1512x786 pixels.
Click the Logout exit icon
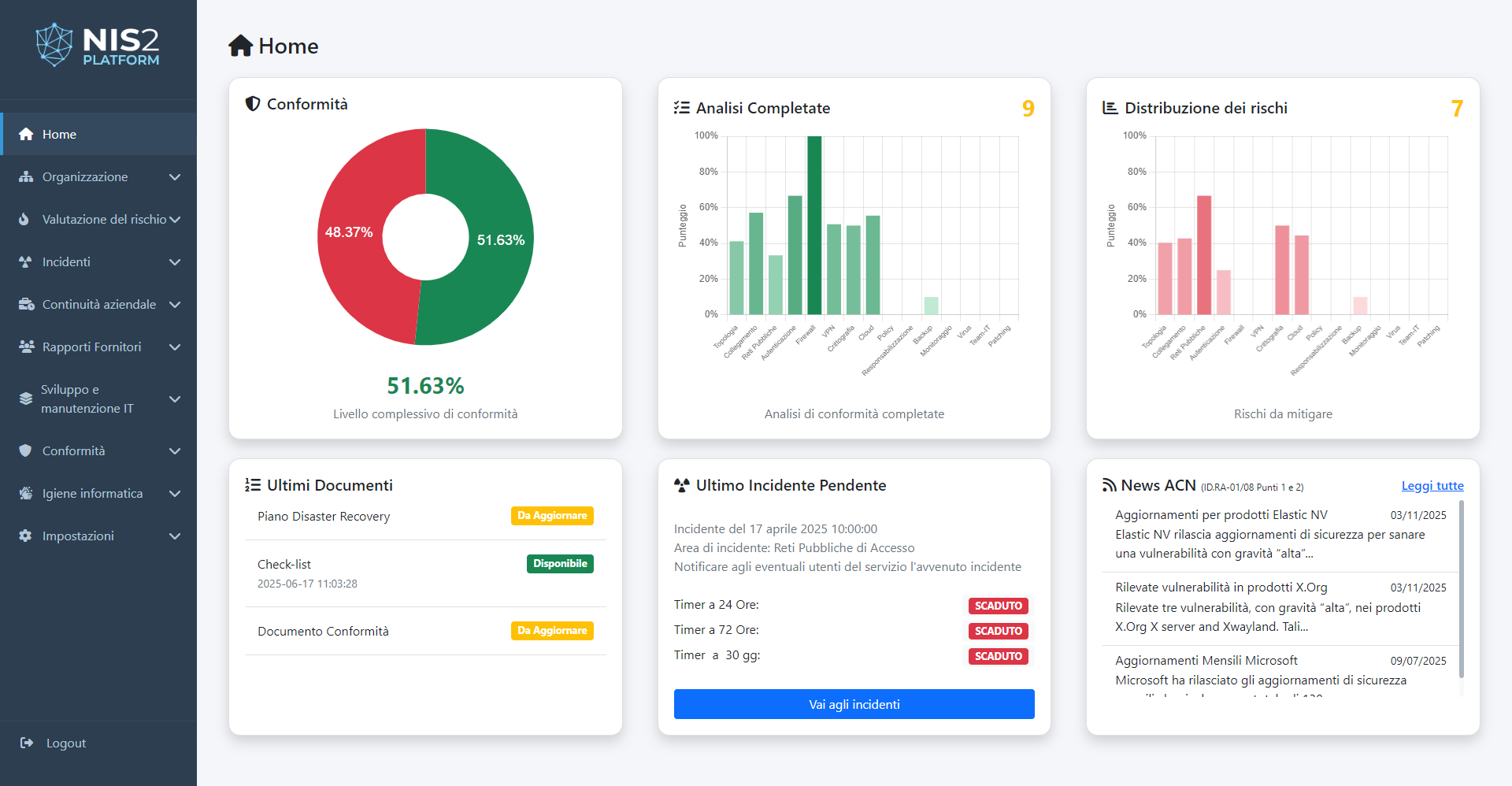pos(27,743)
